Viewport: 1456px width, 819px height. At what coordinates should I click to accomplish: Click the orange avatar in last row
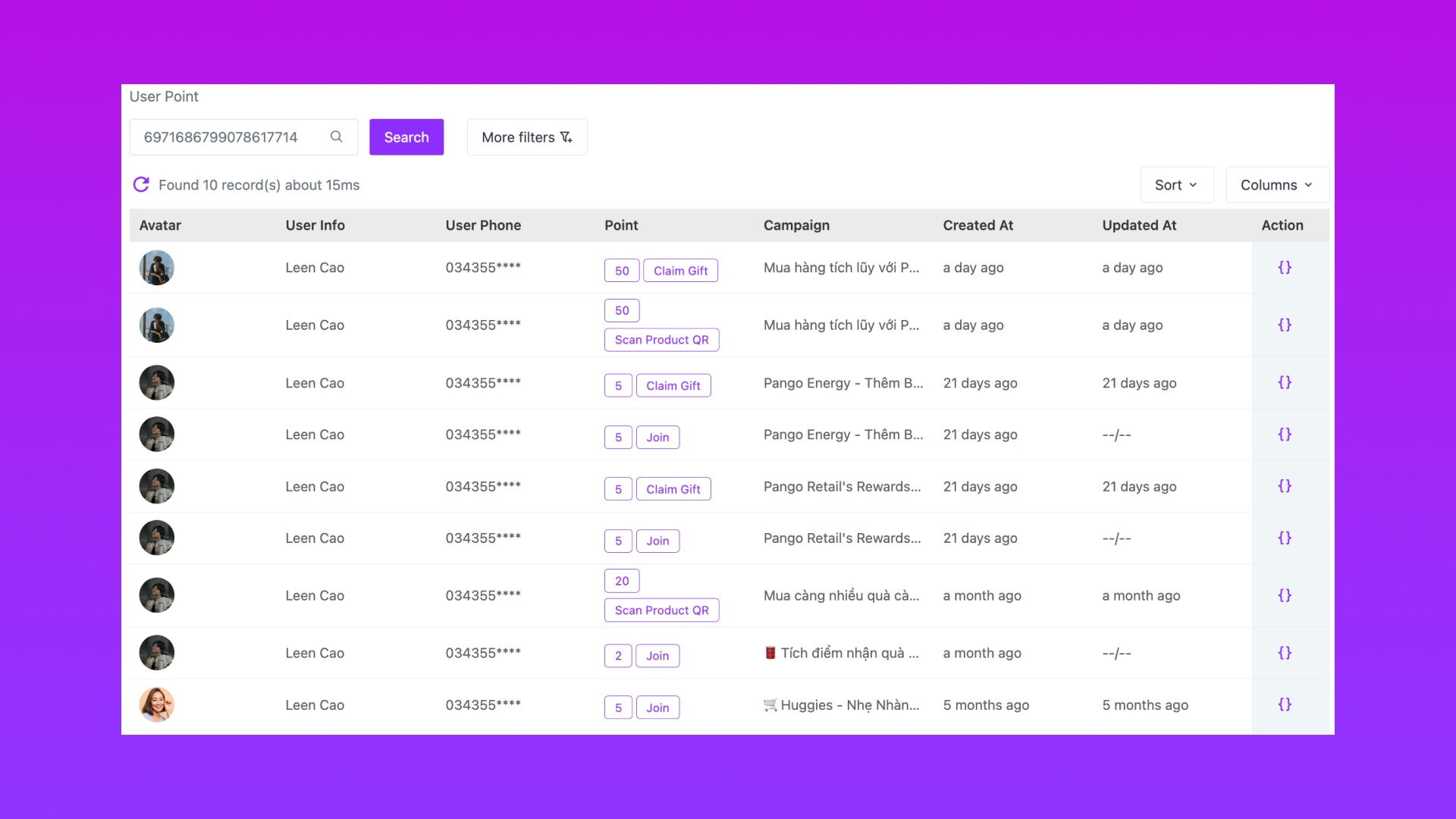[157, 704]
